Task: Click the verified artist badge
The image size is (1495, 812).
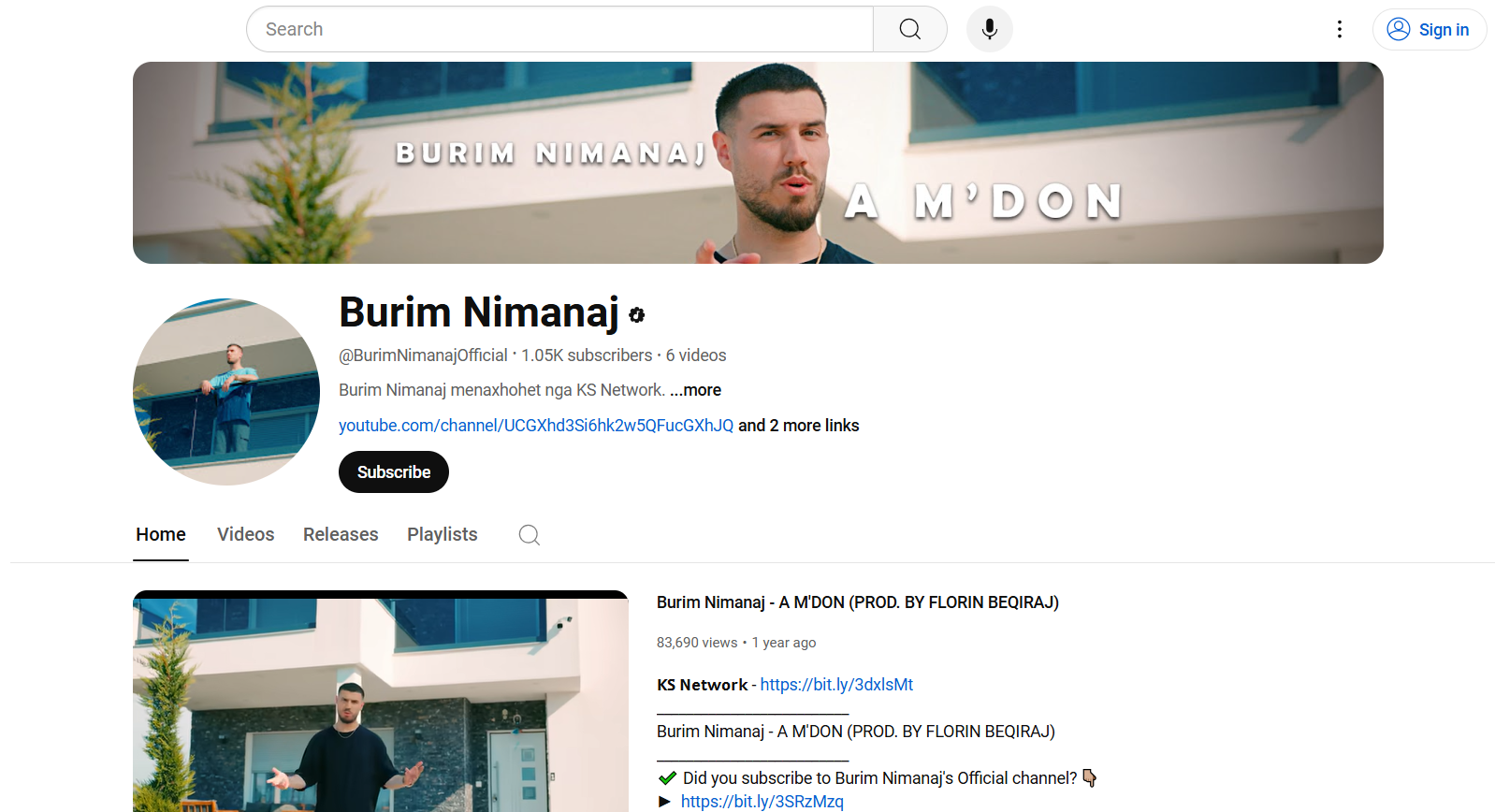Action: click(x=637, y=315)
